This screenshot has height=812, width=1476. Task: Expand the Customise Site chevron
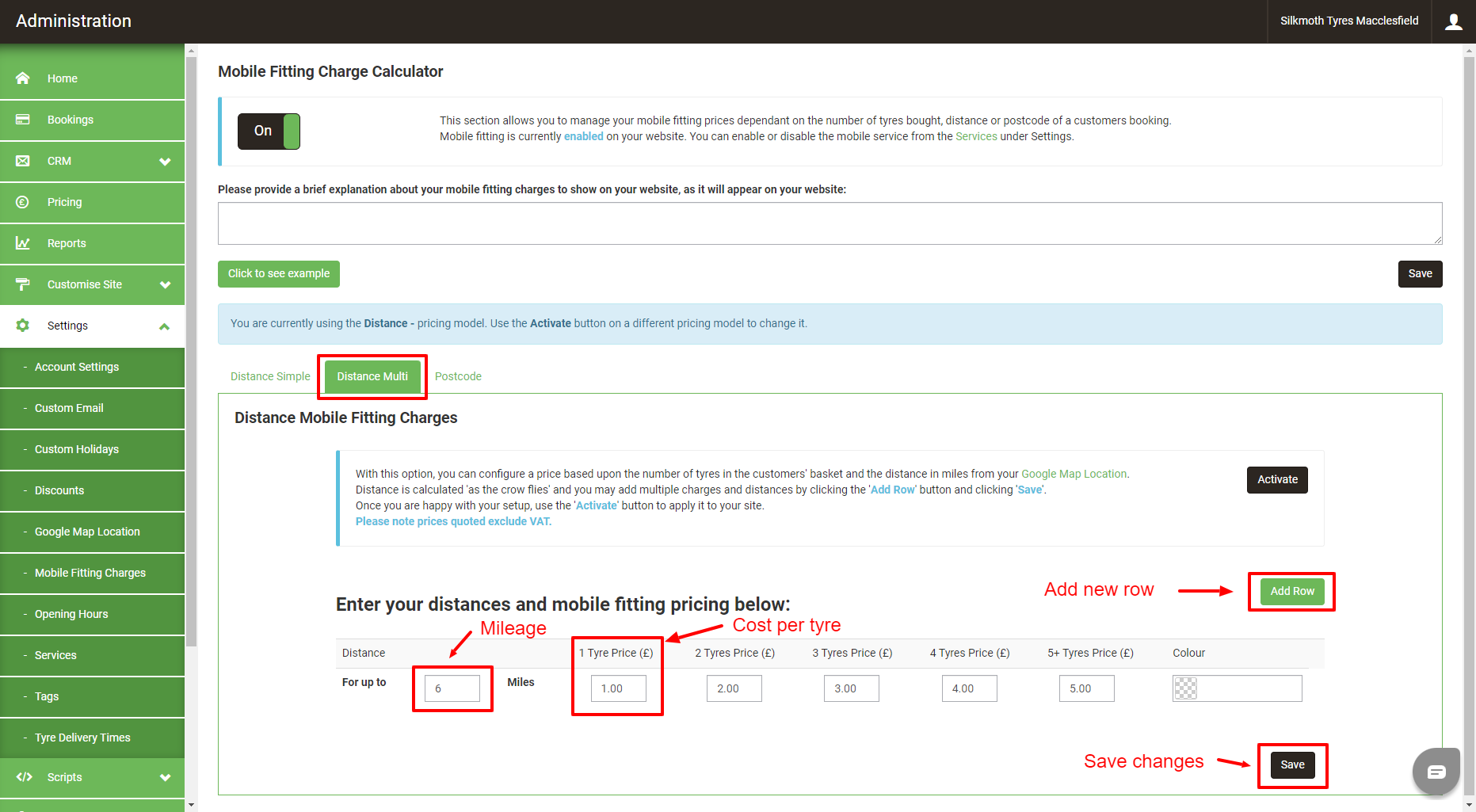point(165,285)
